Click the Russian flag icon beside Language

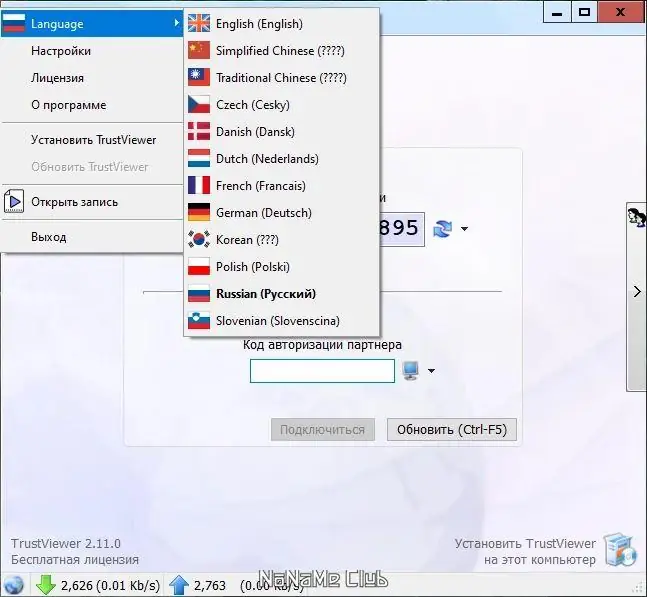point(14,23)
